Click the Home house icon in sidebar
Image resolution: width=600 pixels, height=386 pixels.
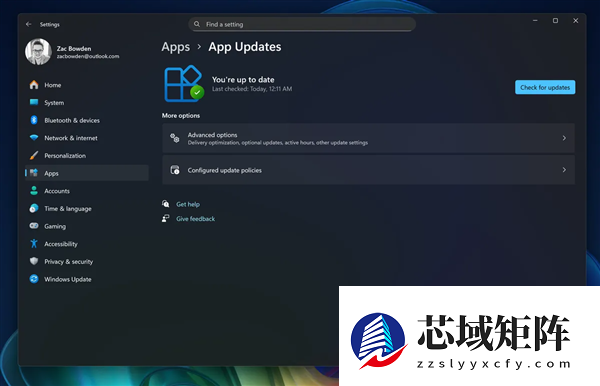click(x=34, y=85)
